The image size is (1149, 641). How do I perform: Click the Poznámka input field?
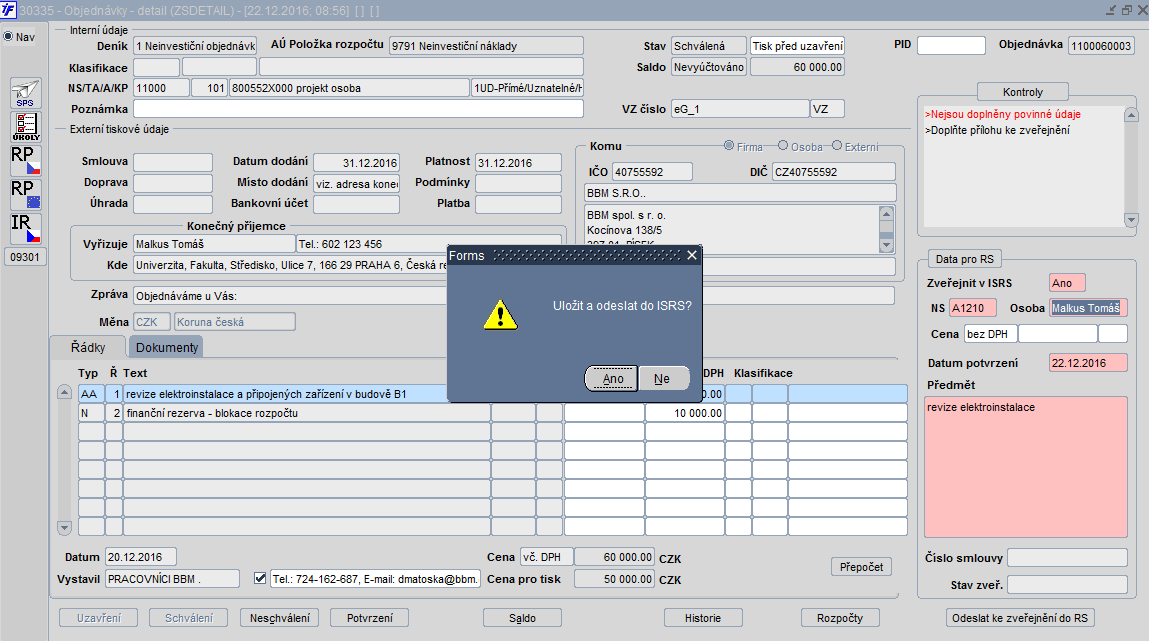coord(357,109)
